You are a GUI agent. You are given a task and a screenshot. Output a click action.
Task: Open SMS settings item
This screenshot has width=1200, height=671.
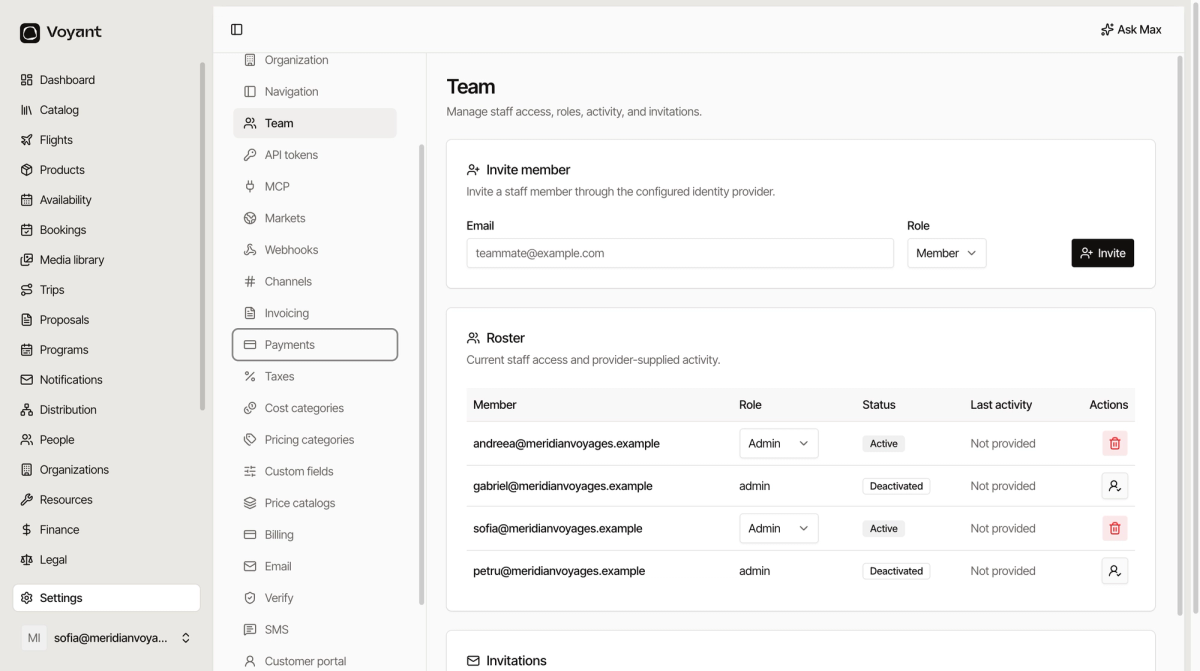315,630
